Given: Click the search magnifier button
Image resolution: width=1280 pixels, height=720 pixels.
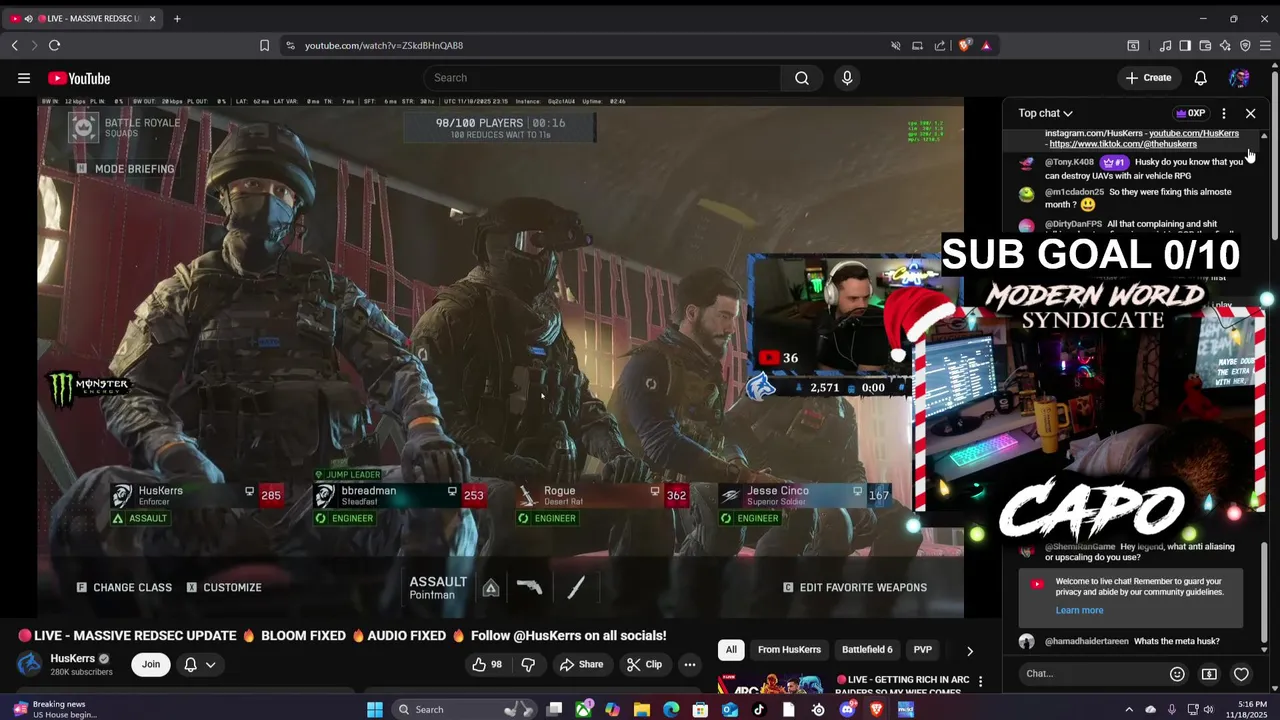Looking at the screenshot, I should 802,78.
